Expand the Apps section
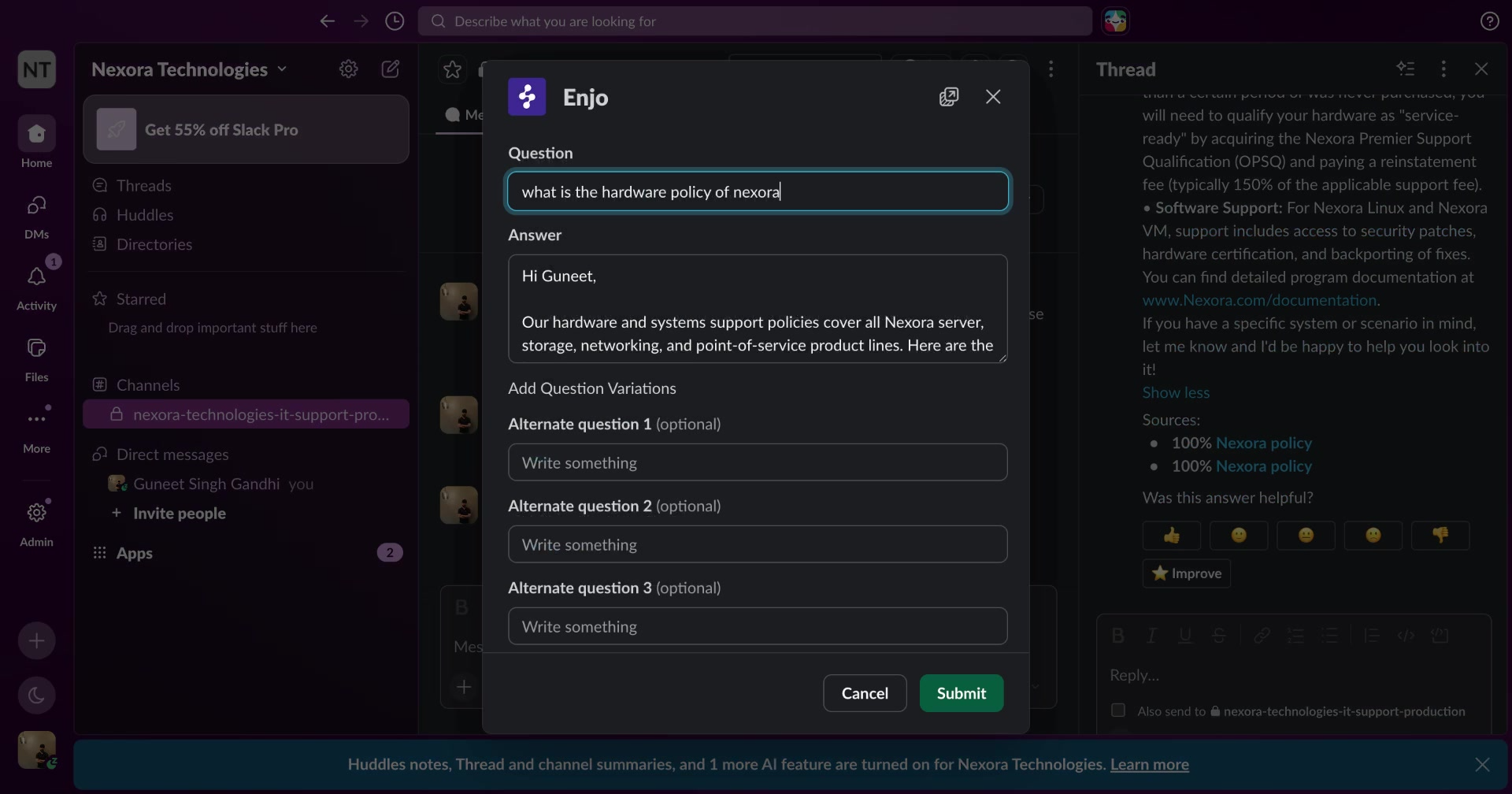Image resolution: width=1512 pixels, height=794 pixels. click(135, 553)
